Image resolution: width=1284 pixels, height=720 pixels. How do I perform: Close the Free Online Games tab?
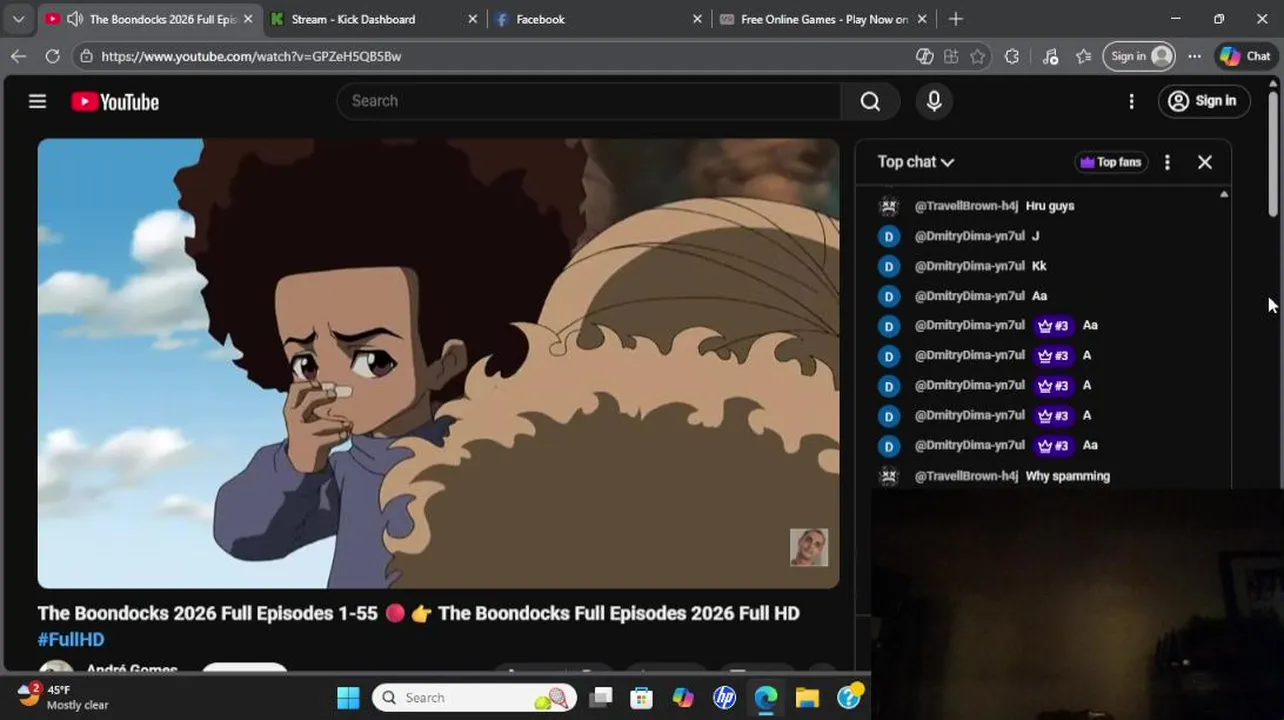[x=922, y=19]
